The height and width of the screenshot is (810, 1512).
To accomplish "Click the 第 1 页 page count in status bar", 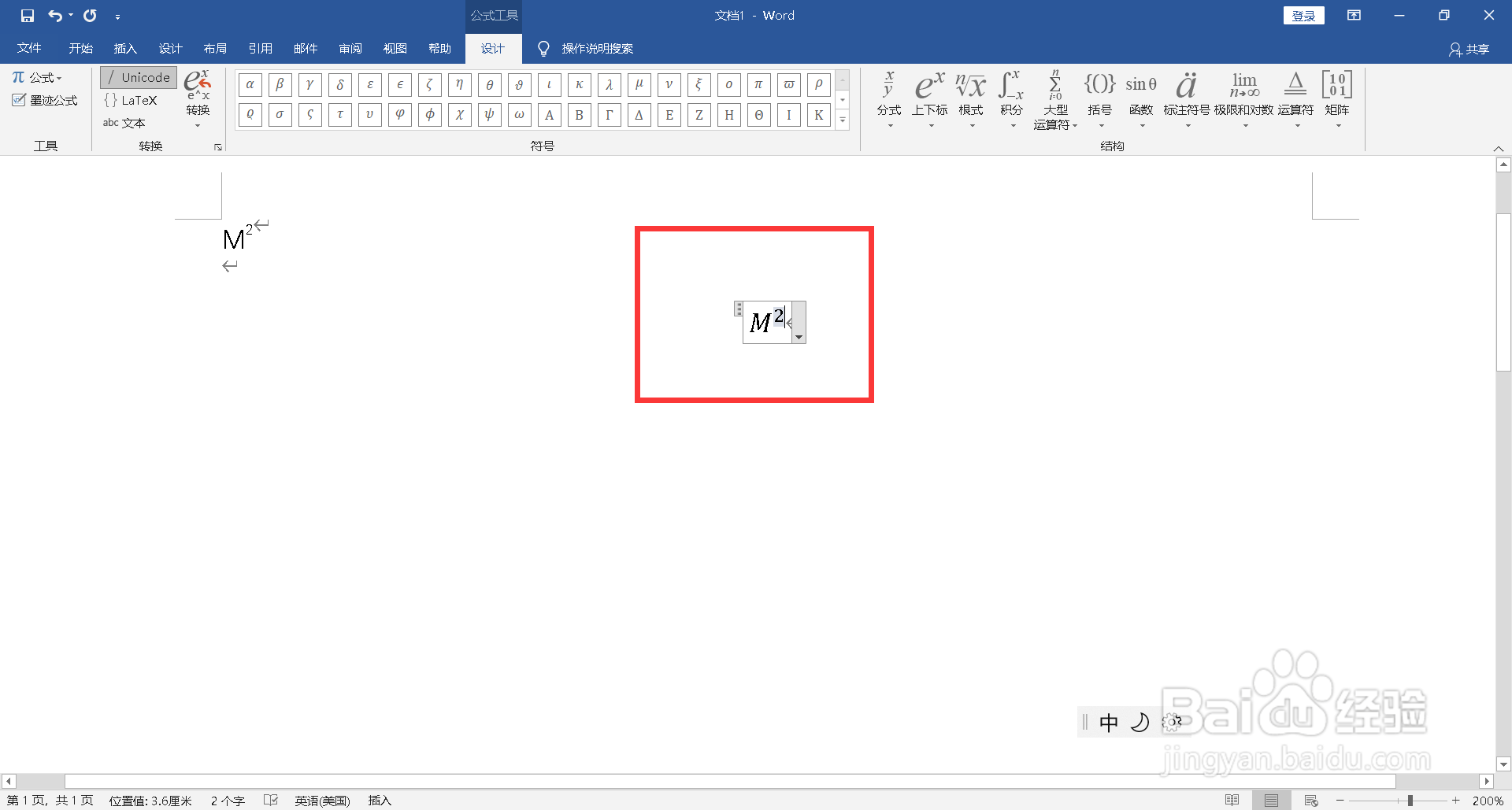I will (x=50, y=801).
